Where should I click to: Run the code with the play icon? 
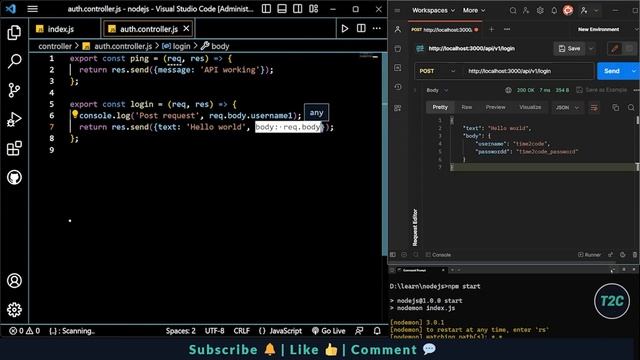pos(345,29)
